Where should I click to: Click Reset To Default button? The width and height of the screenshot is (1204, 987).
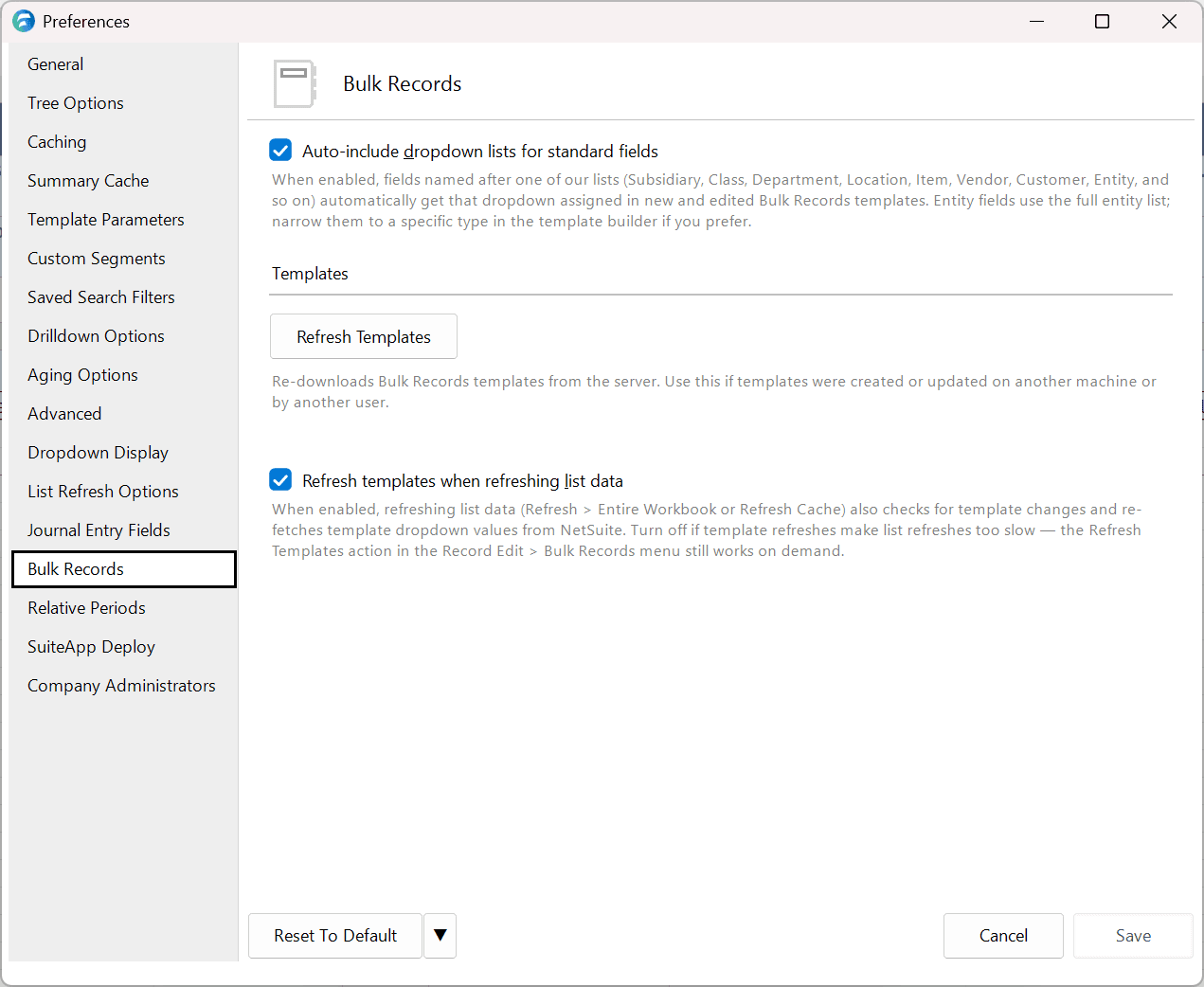click(x=335, y=936)
